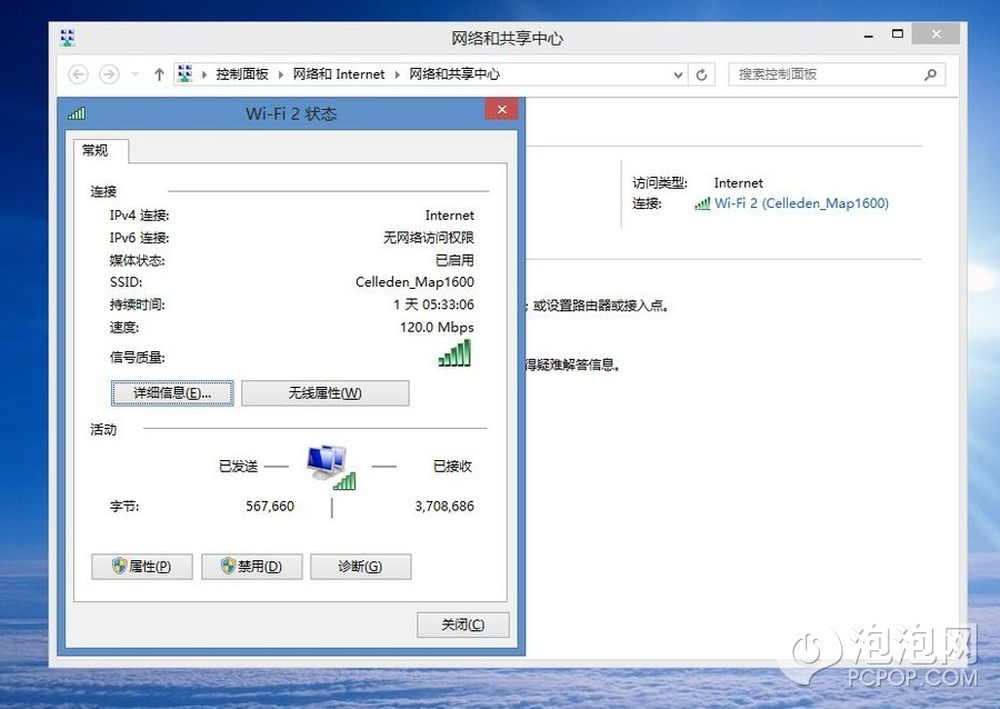Click the 禁用(D) disable button
Screen dimensions: 1000x709
(x=252, y=566)
